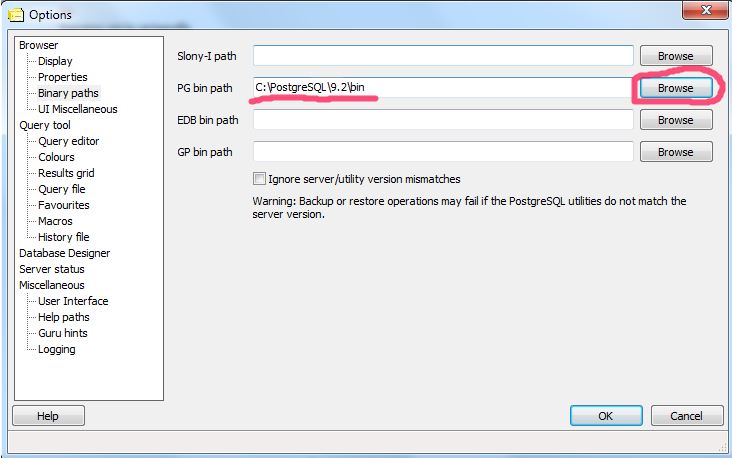Click the Options window title icon

tap(15, 15)
